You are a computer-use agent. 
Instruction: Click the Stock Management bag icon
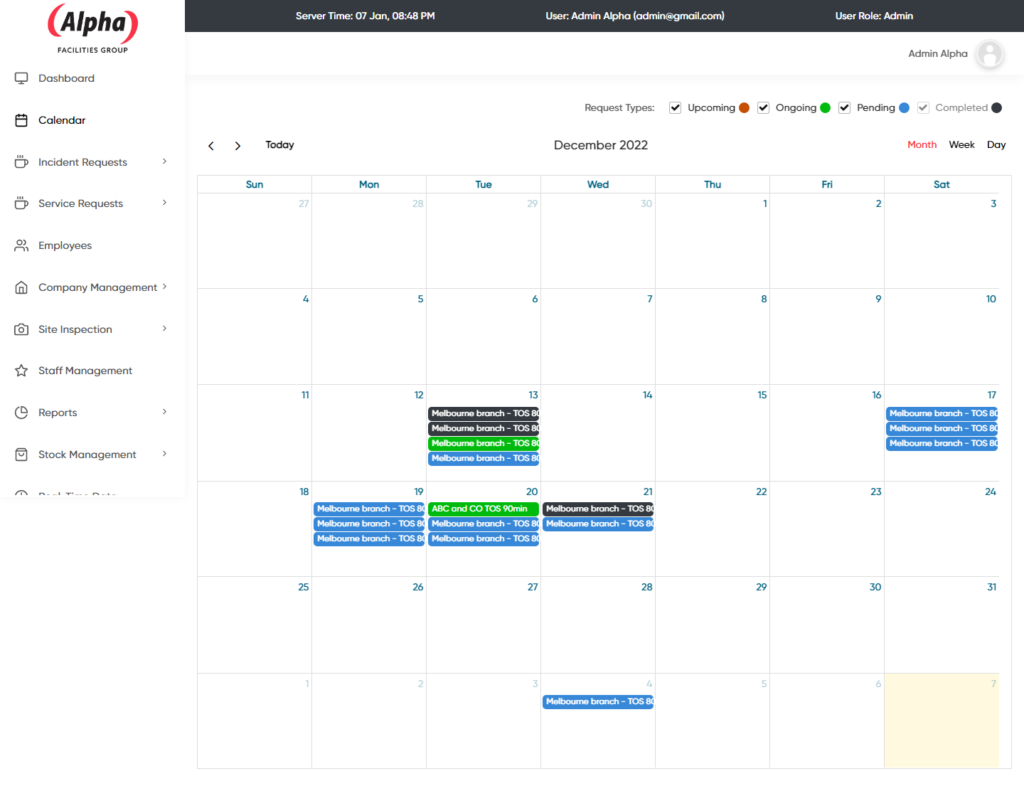coord(21,455)
